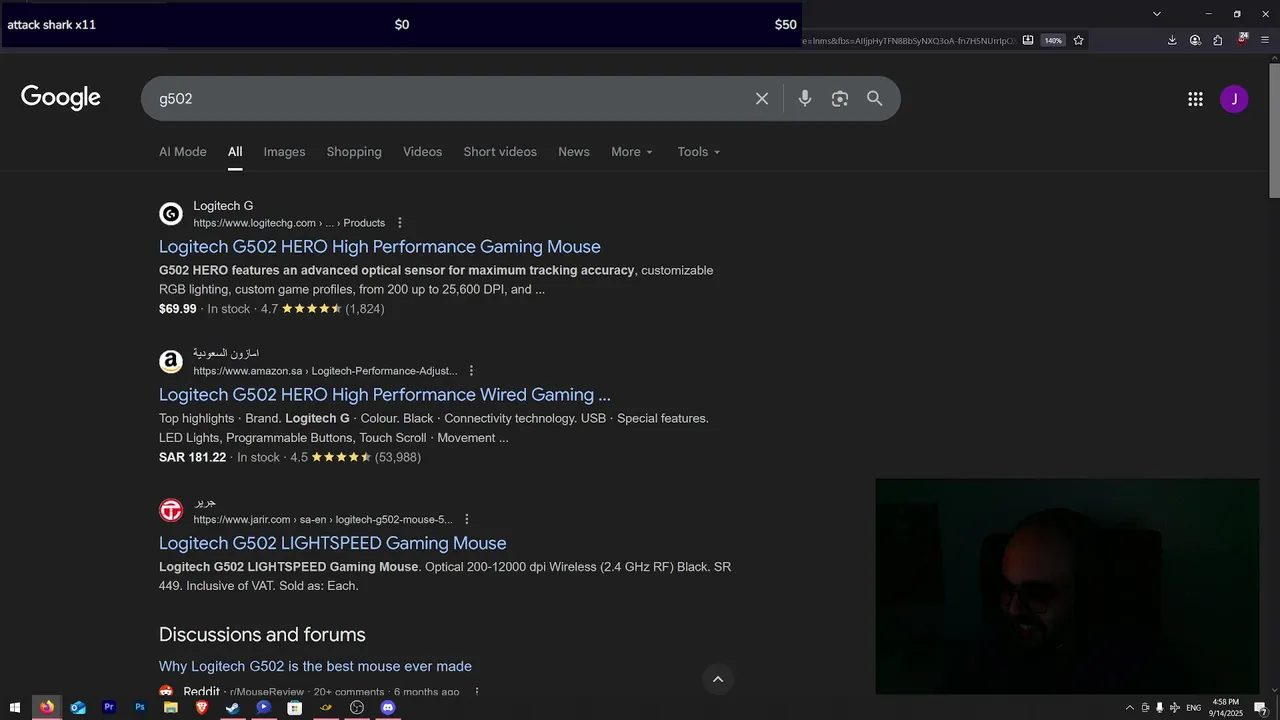Click the reader/install icon in address bar
Image resolution: width=1280 pixels, height=720 pixels.
pos(1028,41)
